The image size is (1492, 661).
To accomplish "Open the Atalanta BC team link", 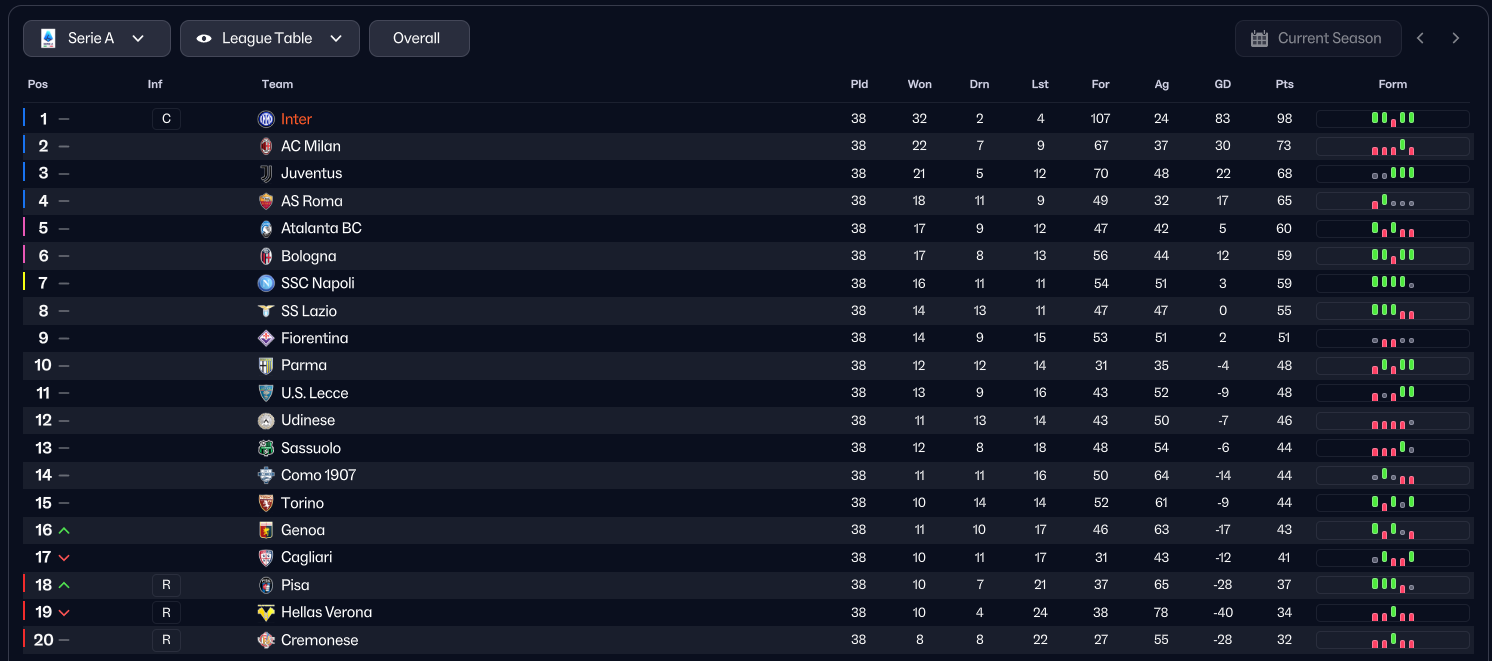I will coord(321,228).
